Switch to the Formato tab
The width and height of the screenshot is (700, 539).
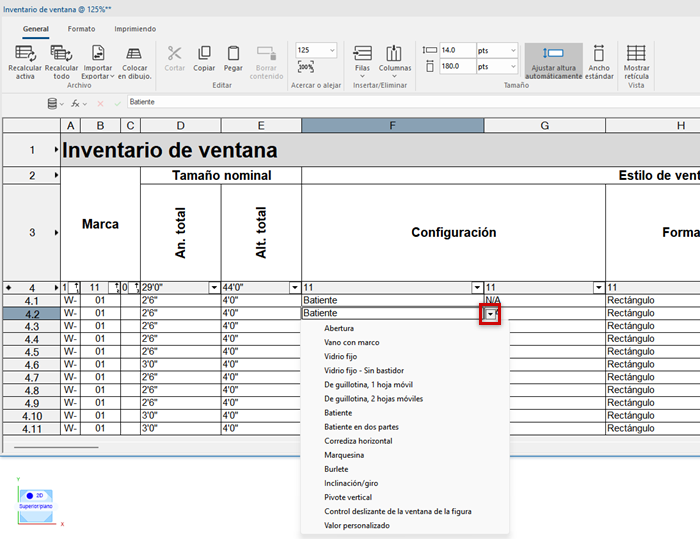pos(82,30)
